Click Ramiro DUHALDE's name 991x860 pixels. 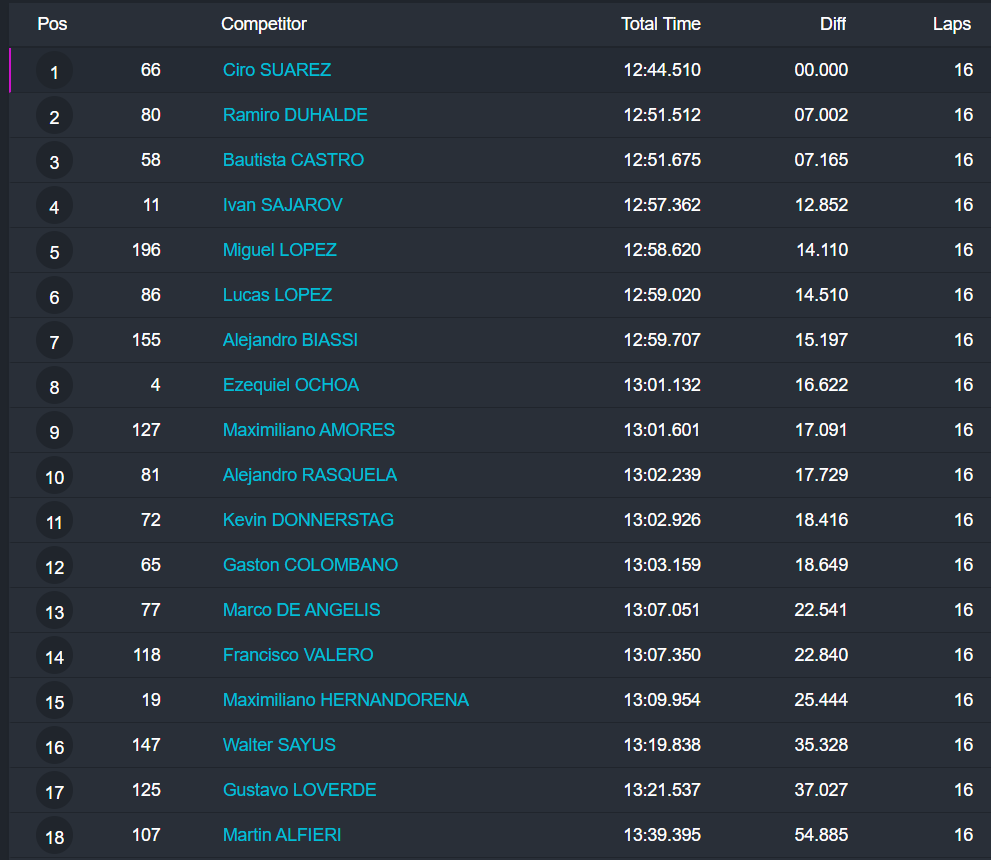click(x=295, y=115)
